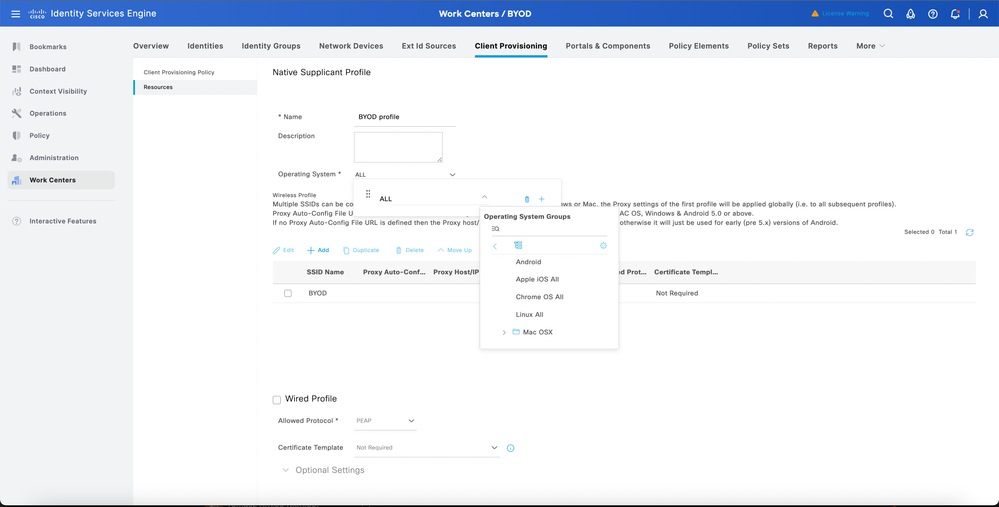This screenshot has width=999, height=507.
Task: Click Duplicate in the wireless profile toolbar
Action: pos(361,250)
